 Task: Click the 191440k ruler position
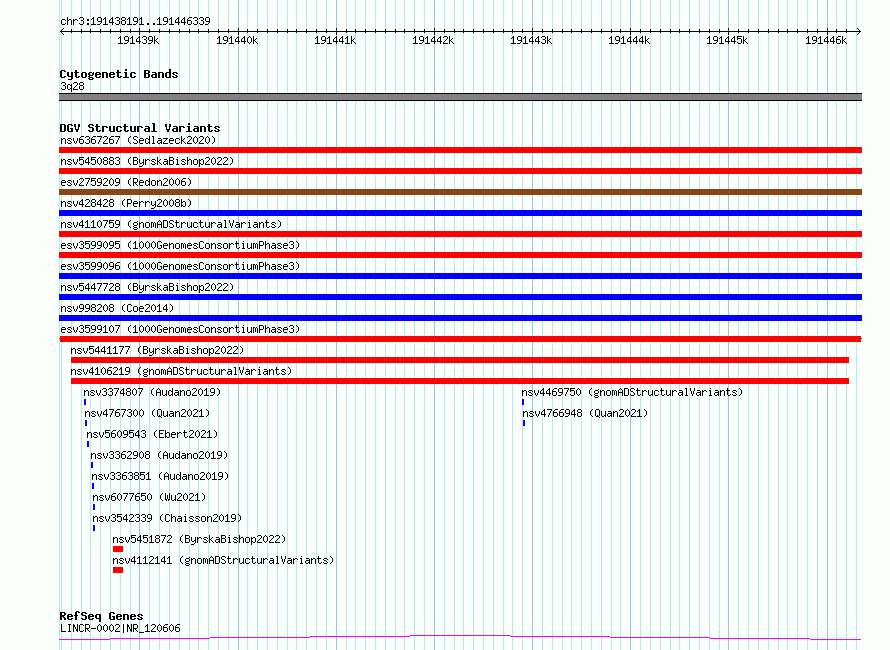pyautogui.click(x=237, y=40)
